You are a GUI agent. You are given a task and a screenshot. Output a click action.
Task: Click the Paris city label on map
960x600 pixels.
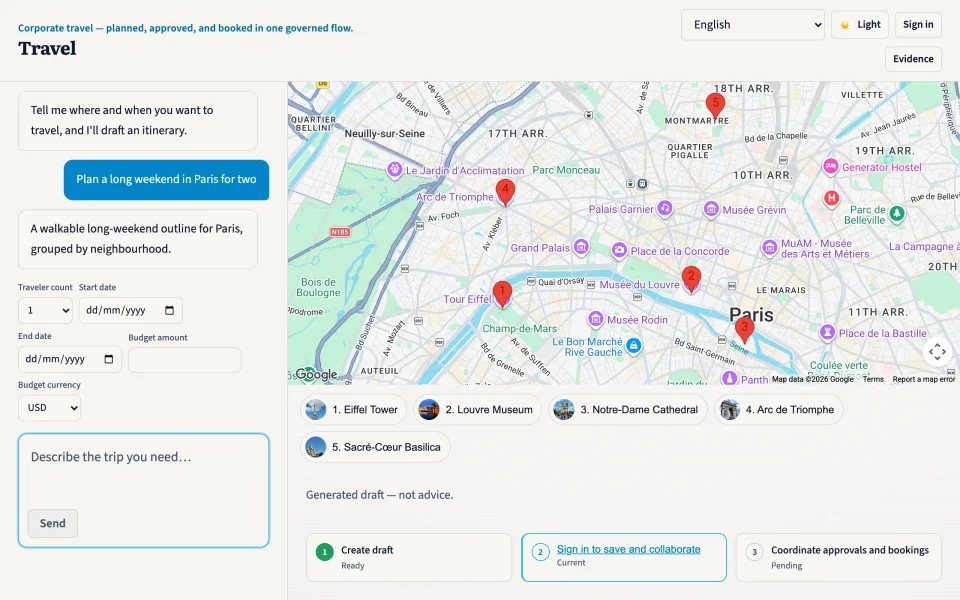pos(751,315)
